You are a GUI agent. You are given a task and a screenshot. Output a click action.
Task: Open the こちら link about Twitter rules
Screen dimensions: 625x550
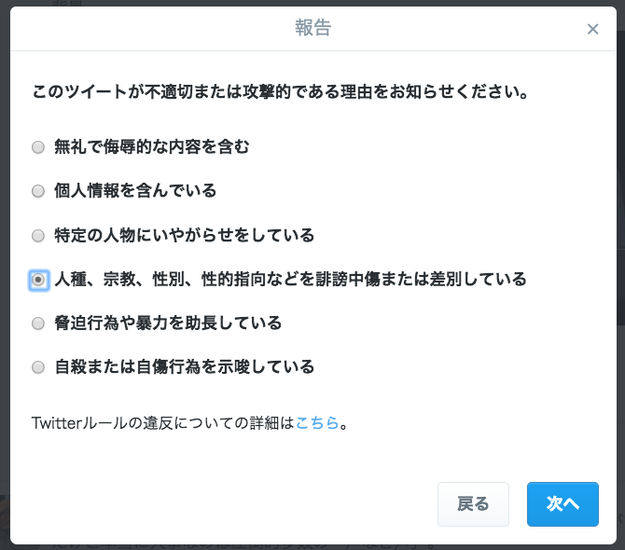(x=317, y=423)
